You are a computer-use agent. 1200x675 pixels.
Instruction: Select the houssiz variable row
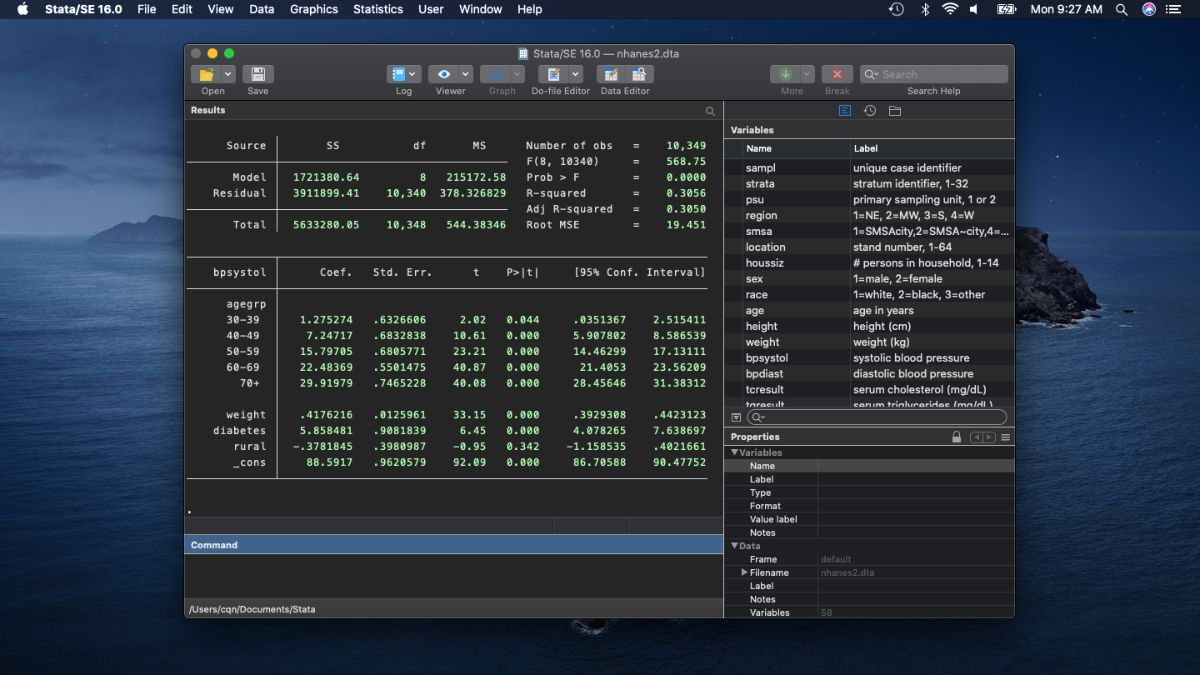click(x=869, y=263)
